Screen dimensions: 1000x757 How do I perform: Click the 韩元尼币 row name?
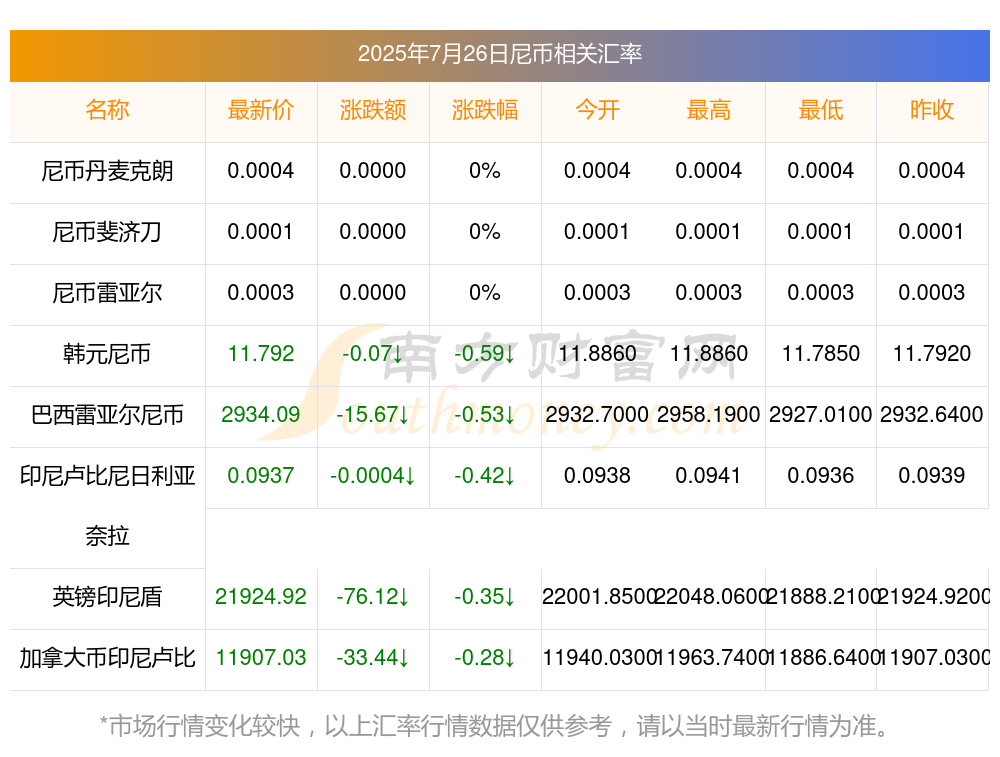pos(107,353)
